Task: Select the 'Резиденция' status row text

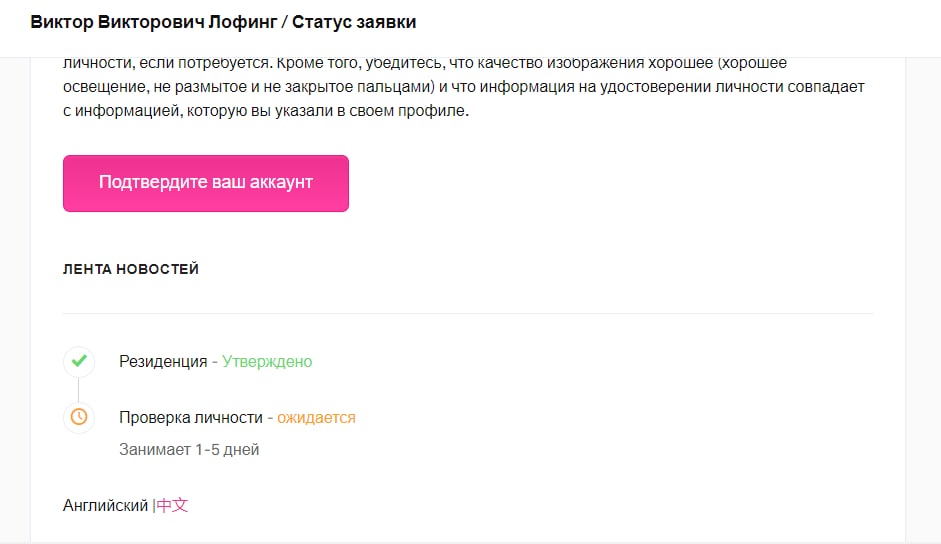Action: point(163,361)
